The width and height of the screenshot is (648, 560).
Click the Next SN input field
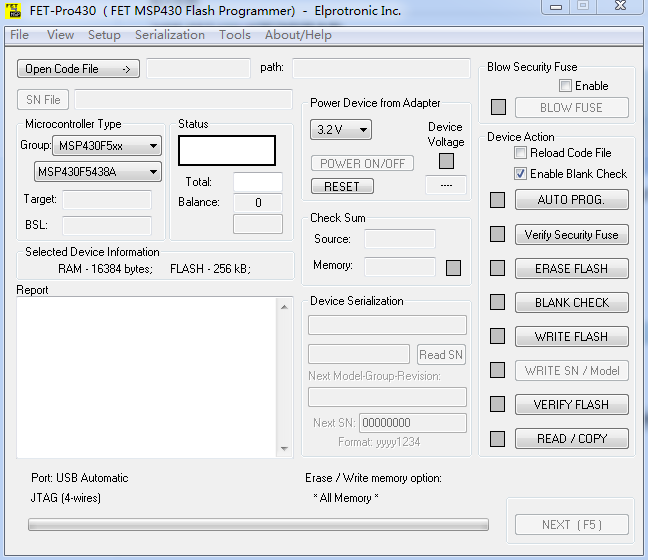coord(413,423)
